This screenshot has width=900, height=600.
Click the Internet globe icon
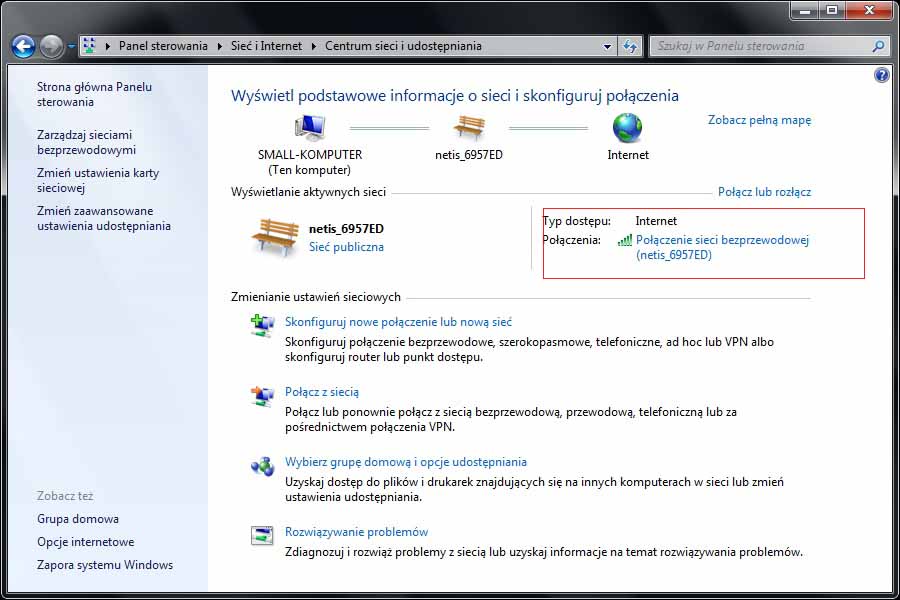pyautogui.click(x=627, y=127)
